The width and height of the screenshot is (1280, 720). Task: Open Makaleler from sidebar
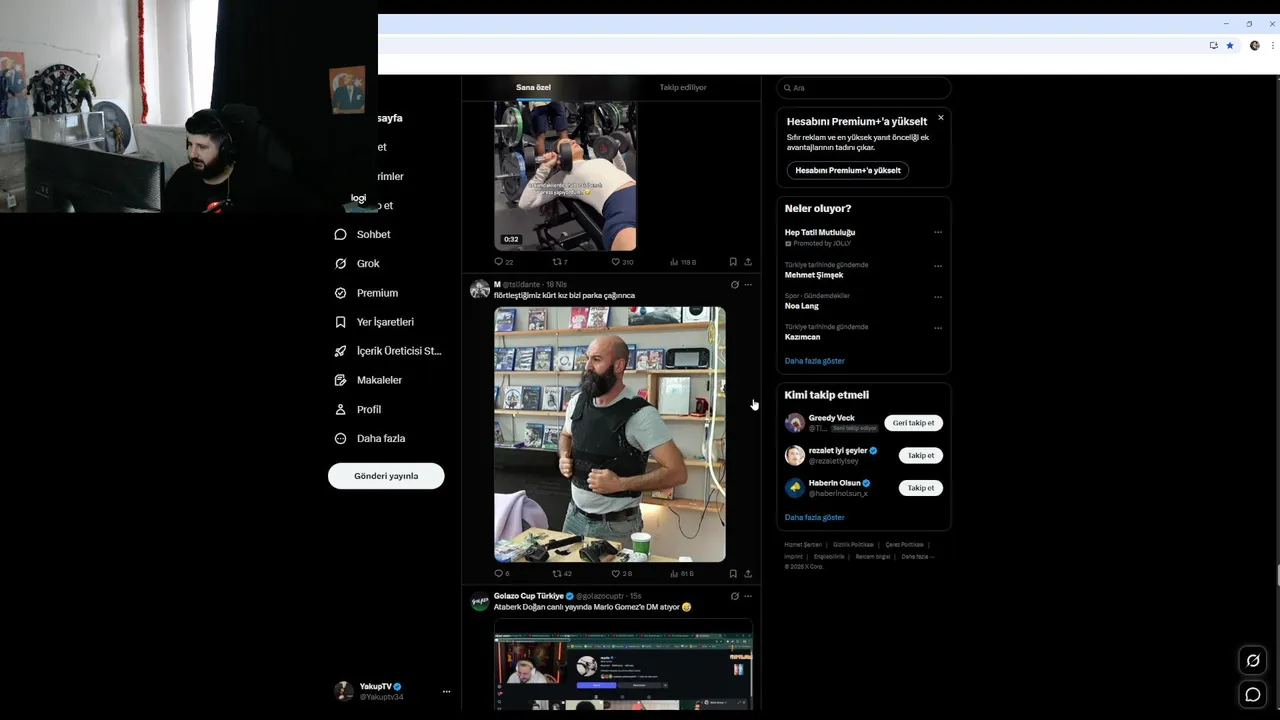[x=368, y=380]
